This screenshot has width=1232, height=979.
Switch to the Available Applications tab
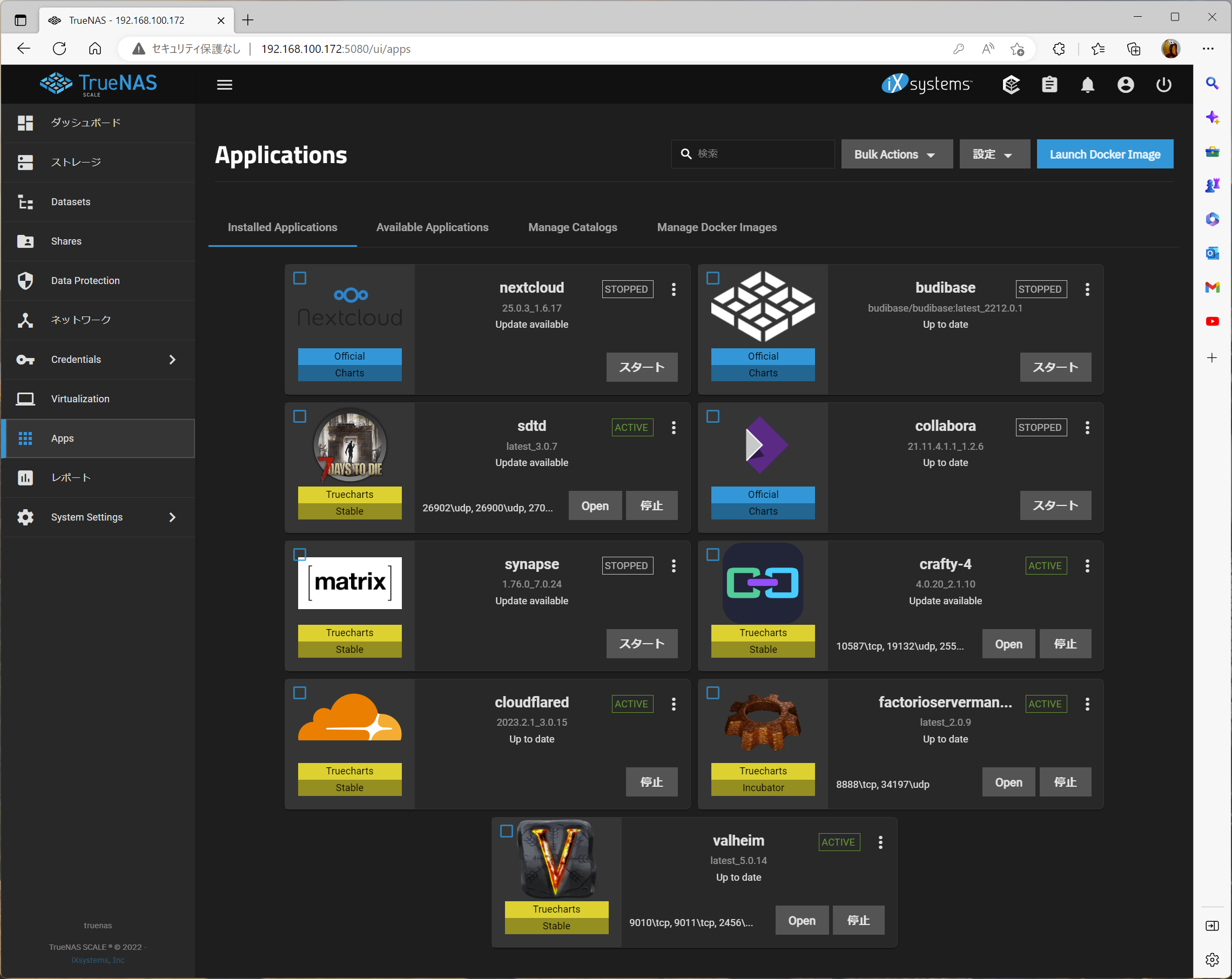click(x=432, y=227)
